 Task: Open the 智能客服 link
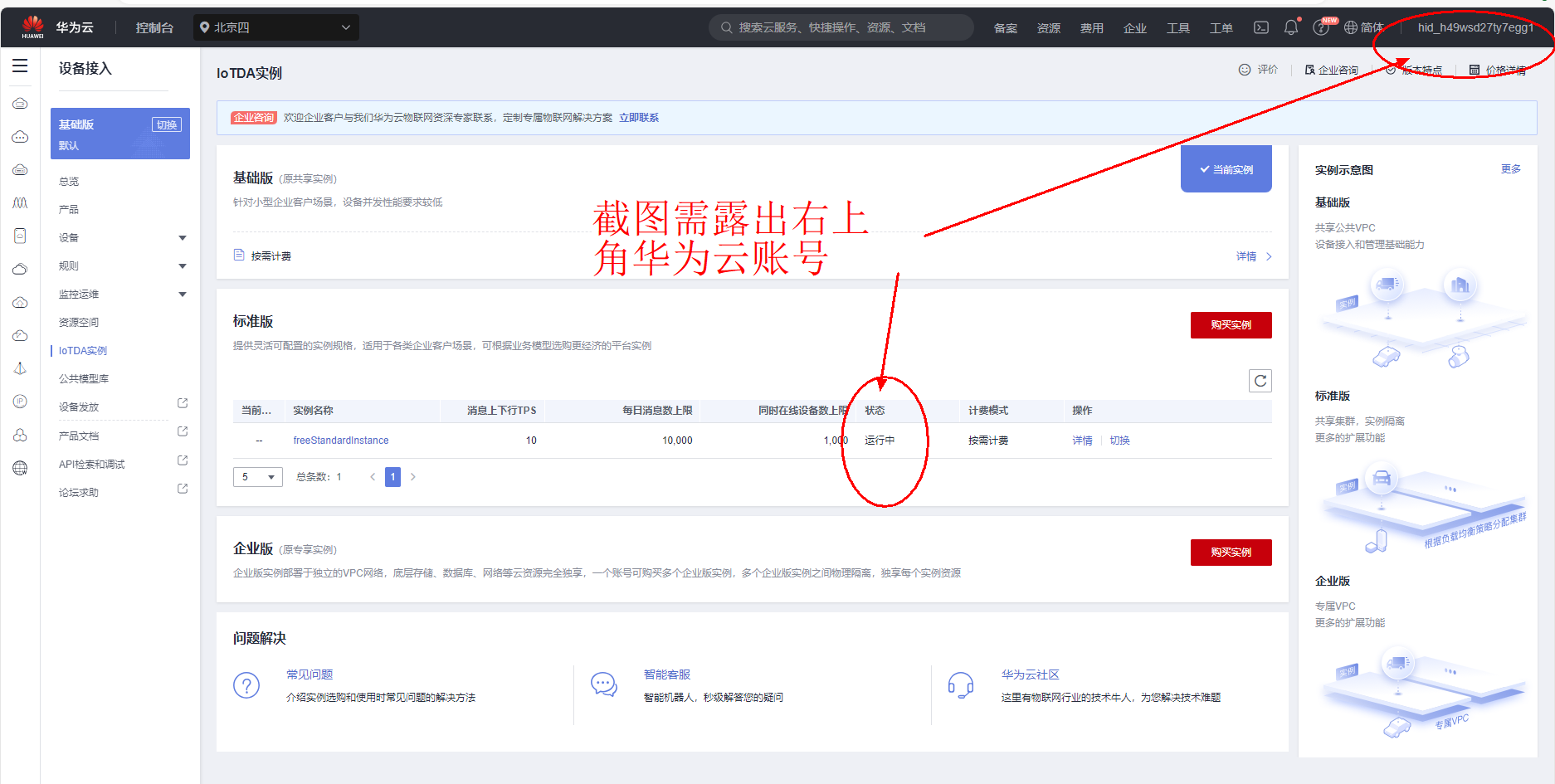(667, 674)
